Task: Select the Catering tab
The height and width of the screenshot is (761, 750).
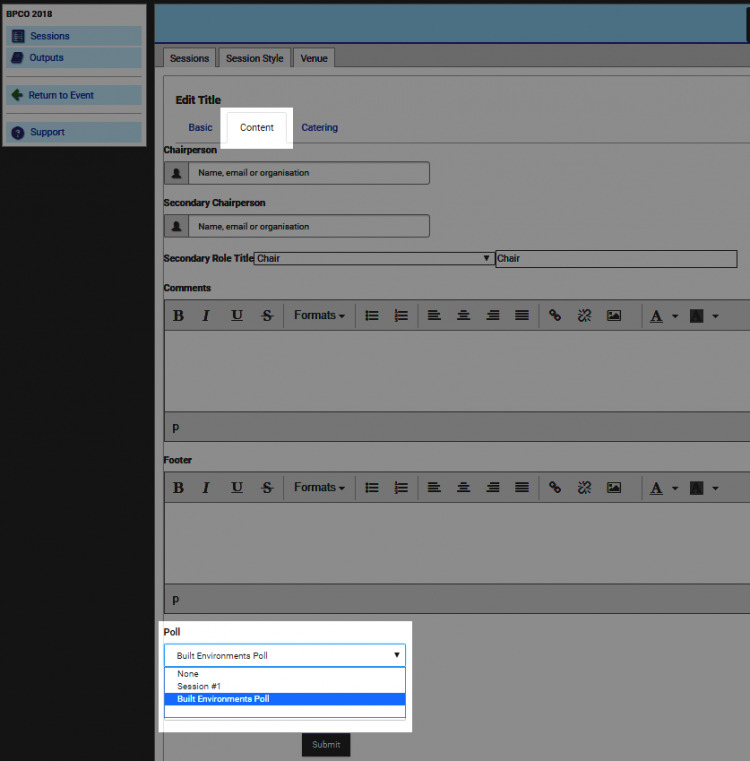Action: click(319, 127)
